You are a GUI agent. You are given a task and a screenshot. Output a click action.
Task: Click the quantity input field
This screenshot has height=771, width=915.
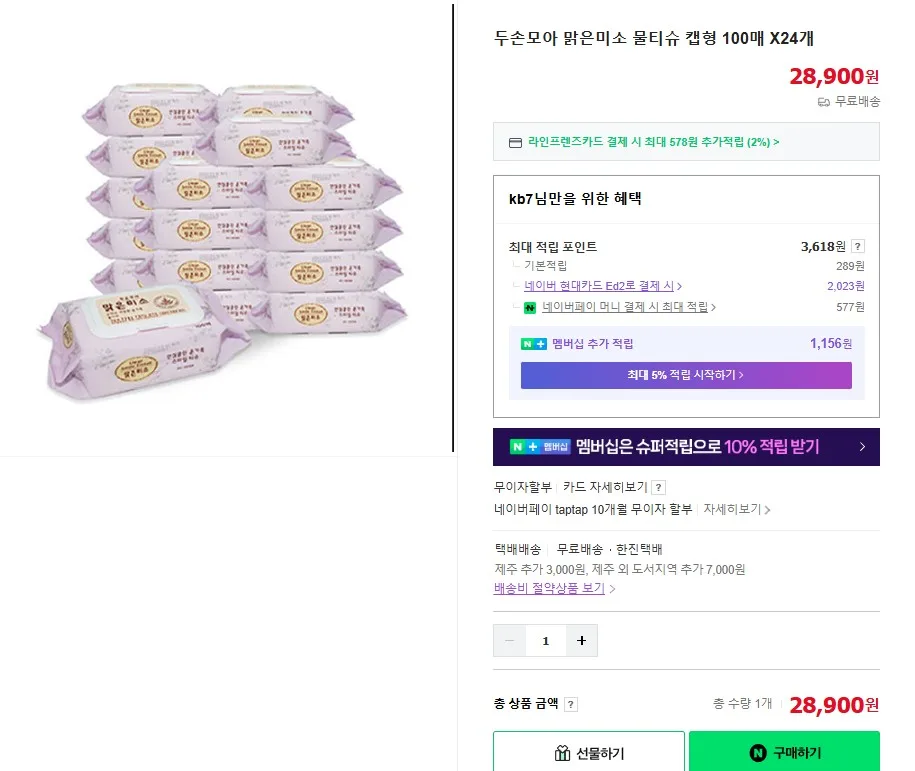546,641
